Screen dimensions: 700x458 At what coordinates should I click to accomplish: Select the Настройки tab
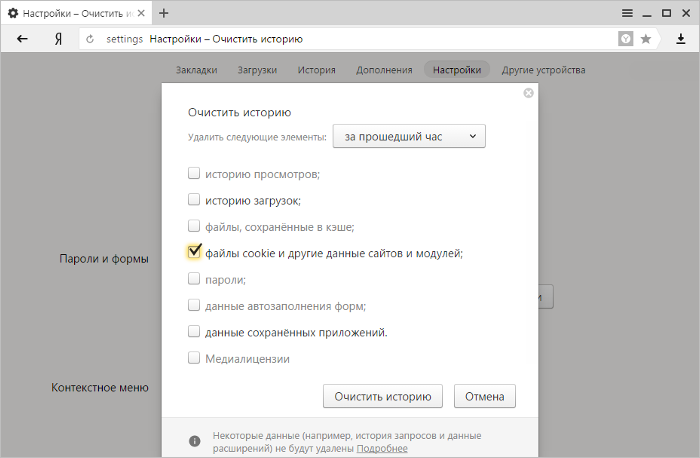tap(457, 70)
